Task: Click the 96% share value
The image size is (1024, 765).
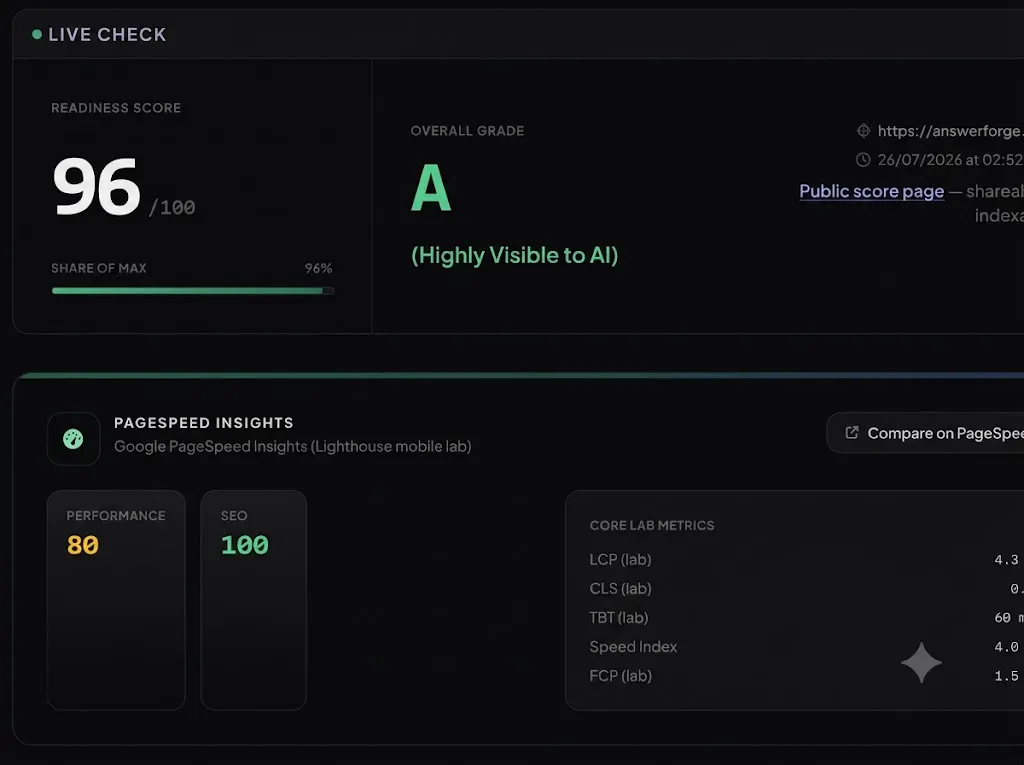Action: (319, 269)
